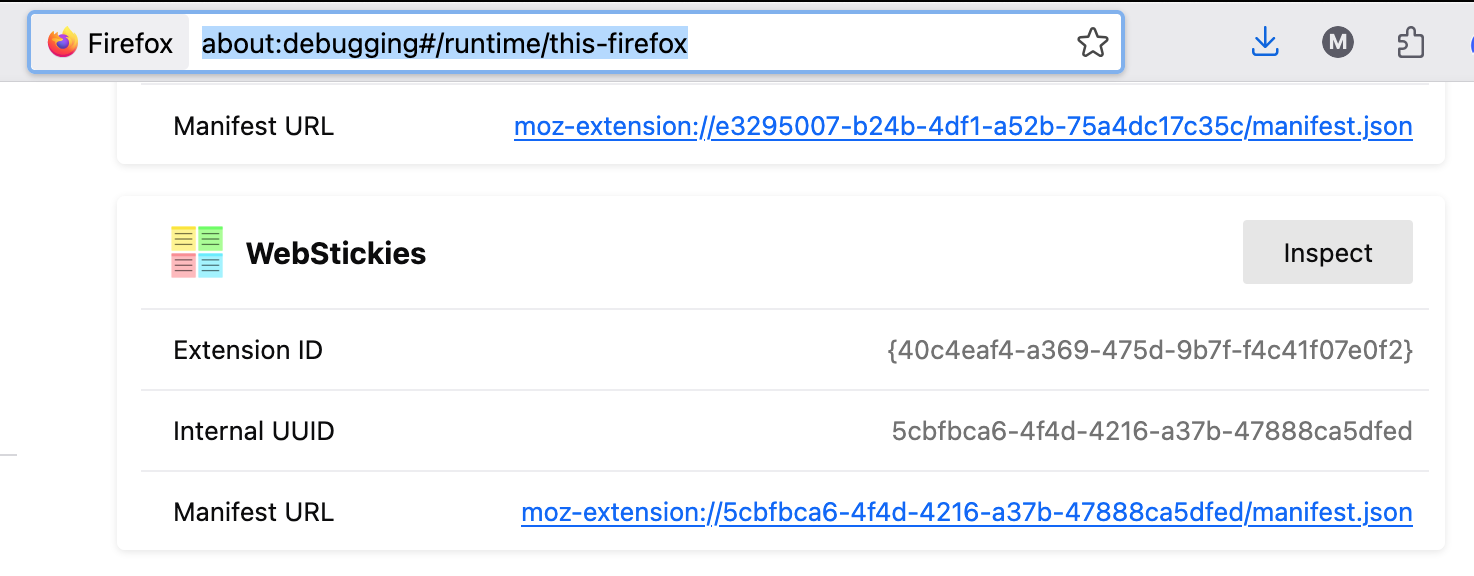
Task: Click the Internal UUID value 5cbfbca6
Action: pyautogui.click(x=1151, y=431)
